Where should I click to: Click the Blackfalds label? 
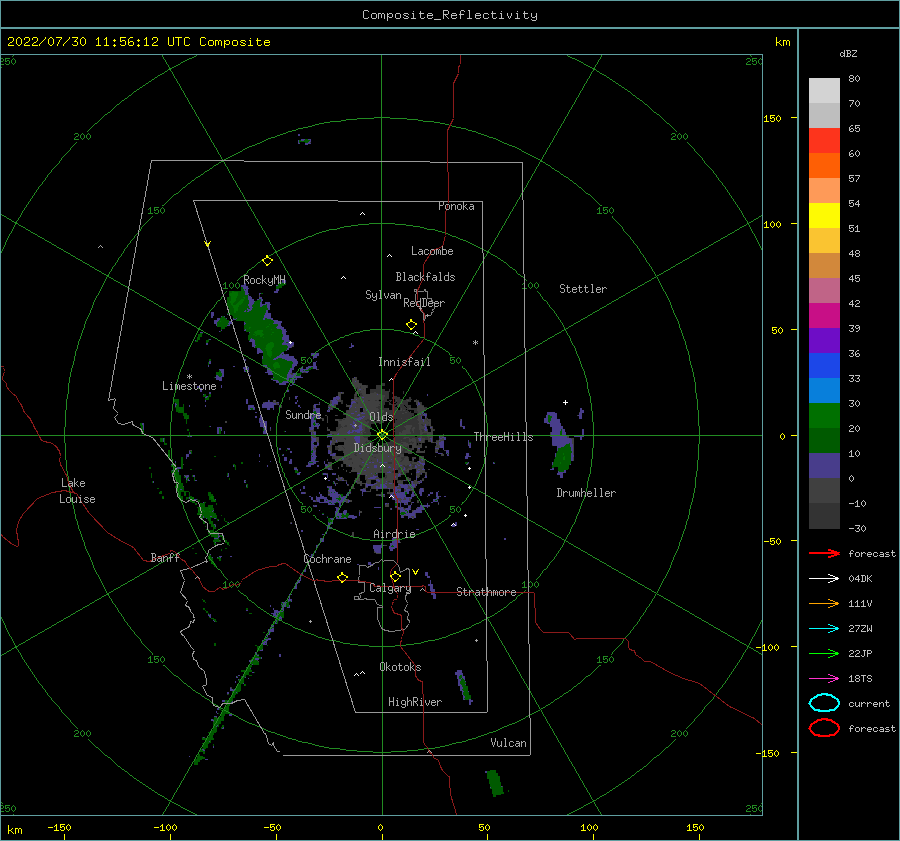tap(425, 277)
